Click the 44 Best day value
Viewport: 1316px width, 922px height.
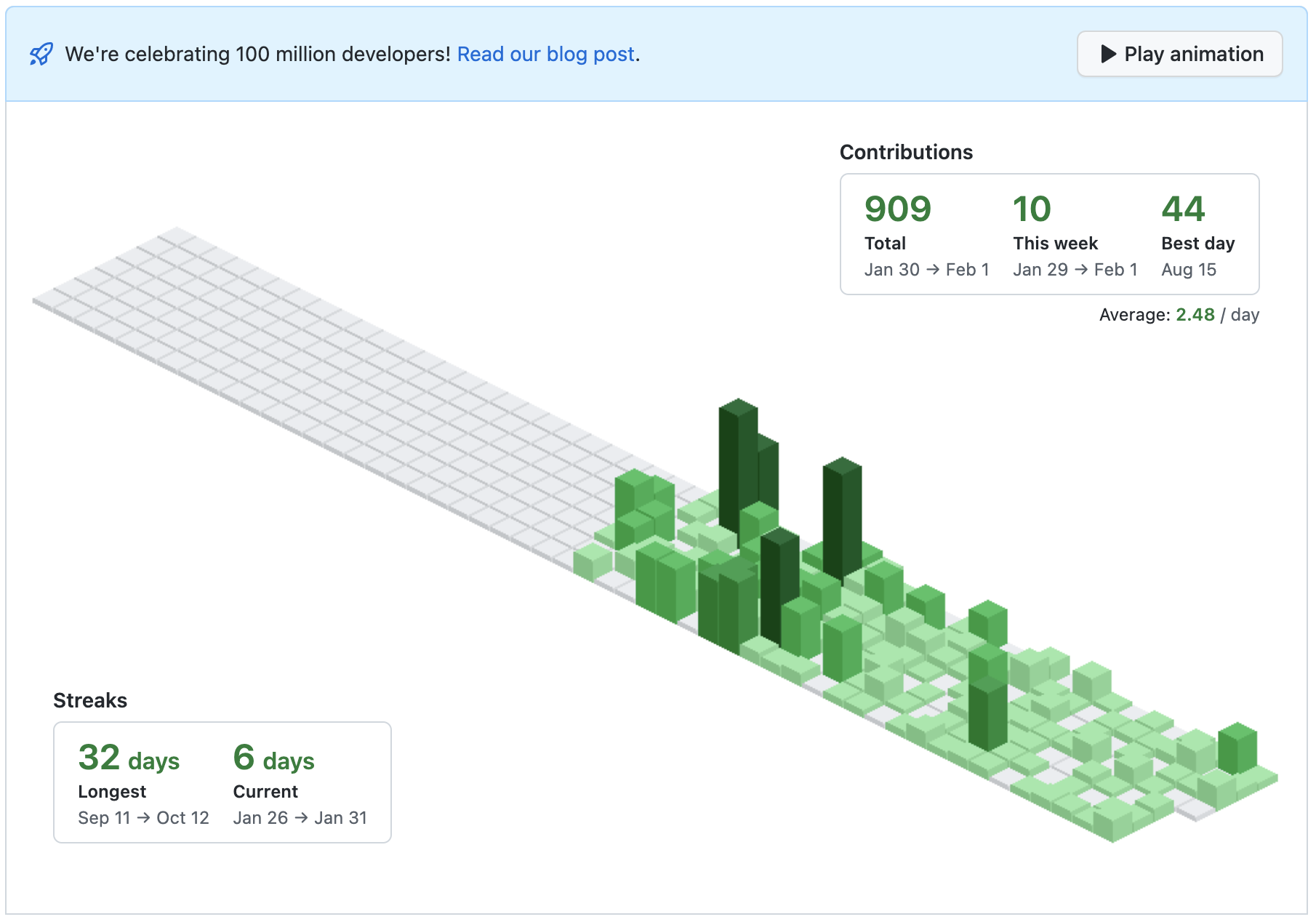coord(1184,209)
